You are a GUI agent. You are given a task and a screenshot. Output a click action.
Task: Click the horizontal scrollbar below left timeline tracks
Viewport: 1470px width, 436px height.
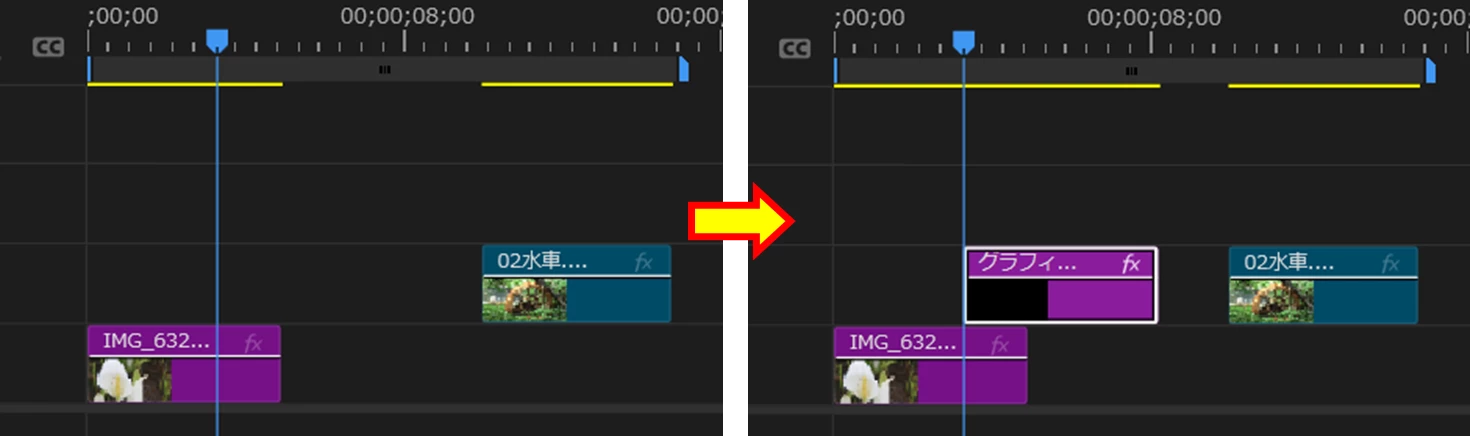tap(361, 409)
